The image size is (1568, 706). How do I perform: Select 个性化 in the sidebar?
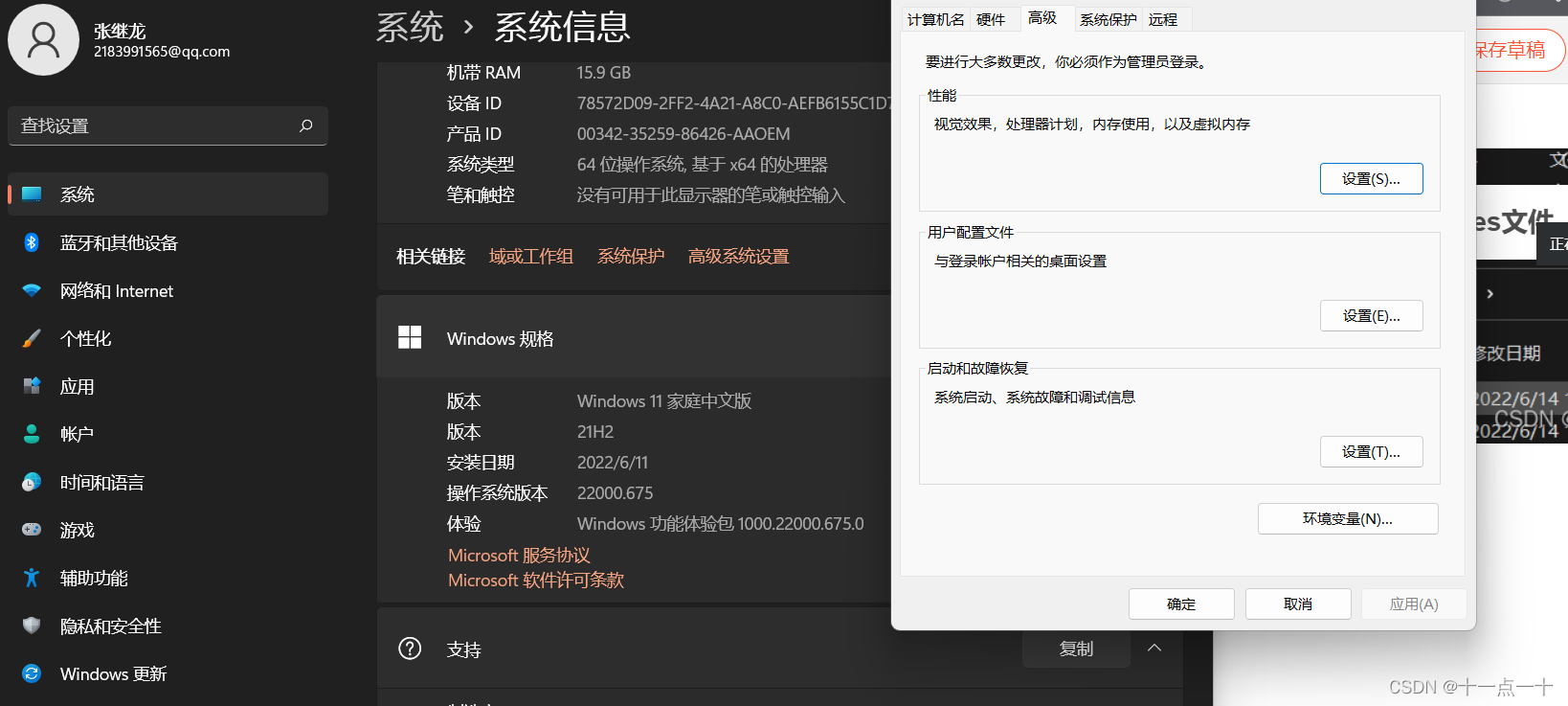(168, 338)
